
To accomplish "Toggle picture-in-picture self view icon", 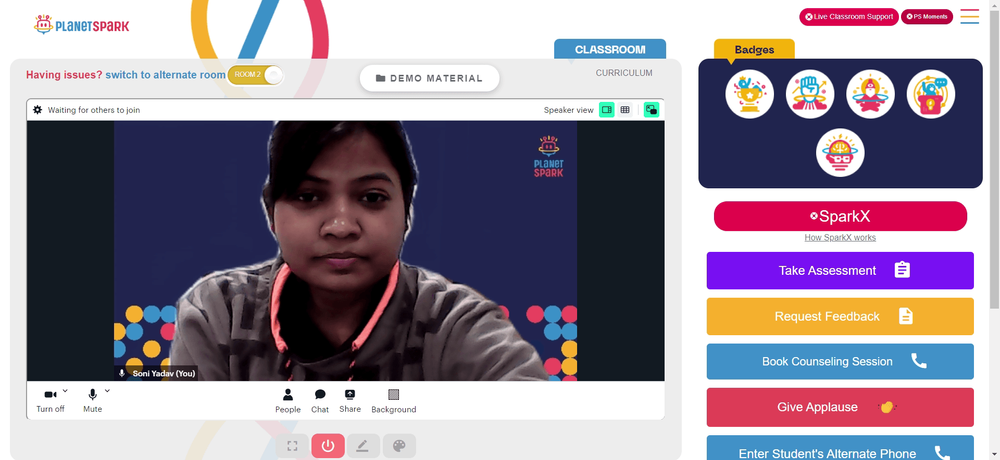I will (651, 110).
